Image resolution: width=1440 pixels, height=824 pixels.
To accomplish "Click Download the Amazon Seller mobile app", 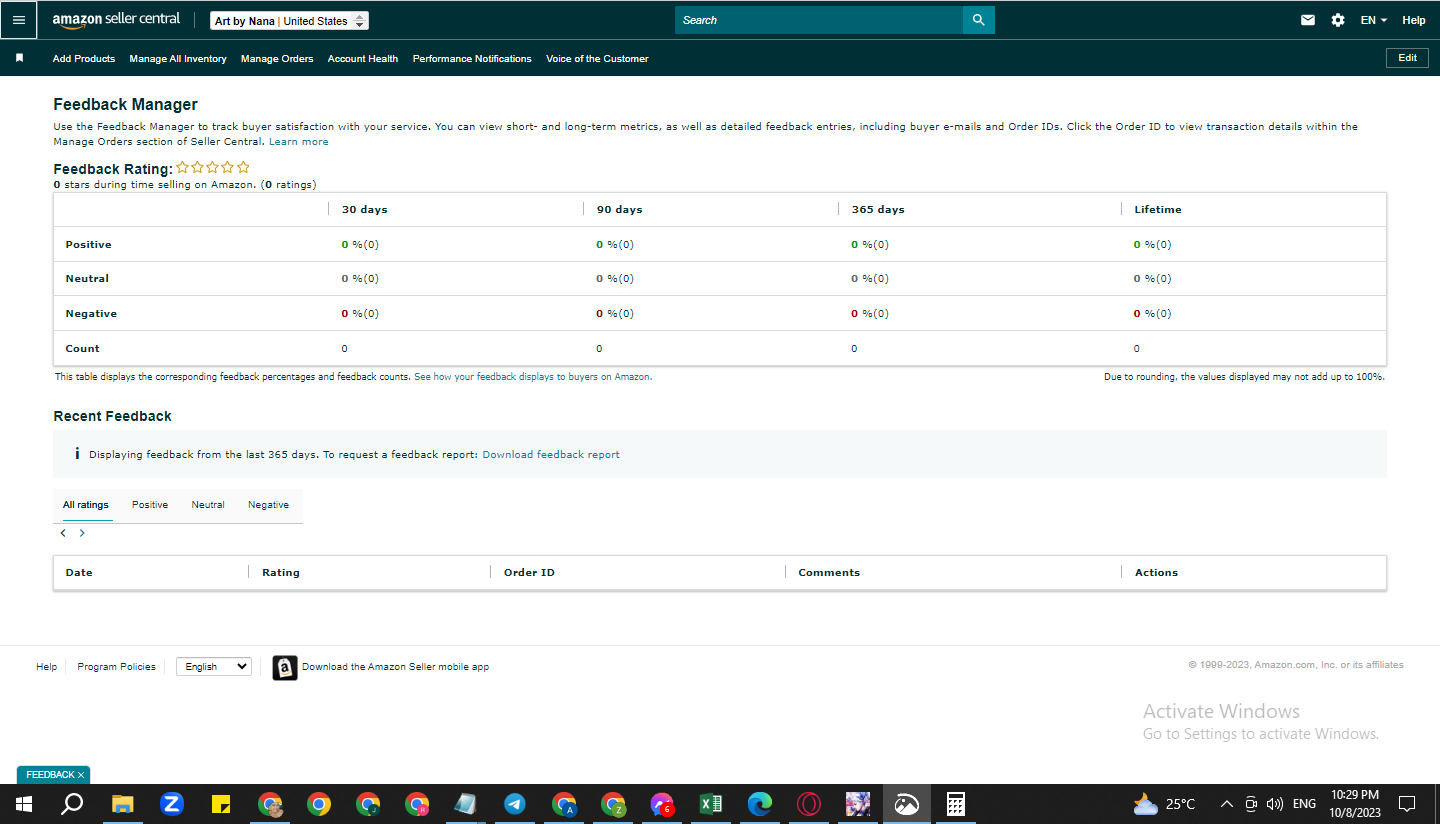I will pos(396,667).
